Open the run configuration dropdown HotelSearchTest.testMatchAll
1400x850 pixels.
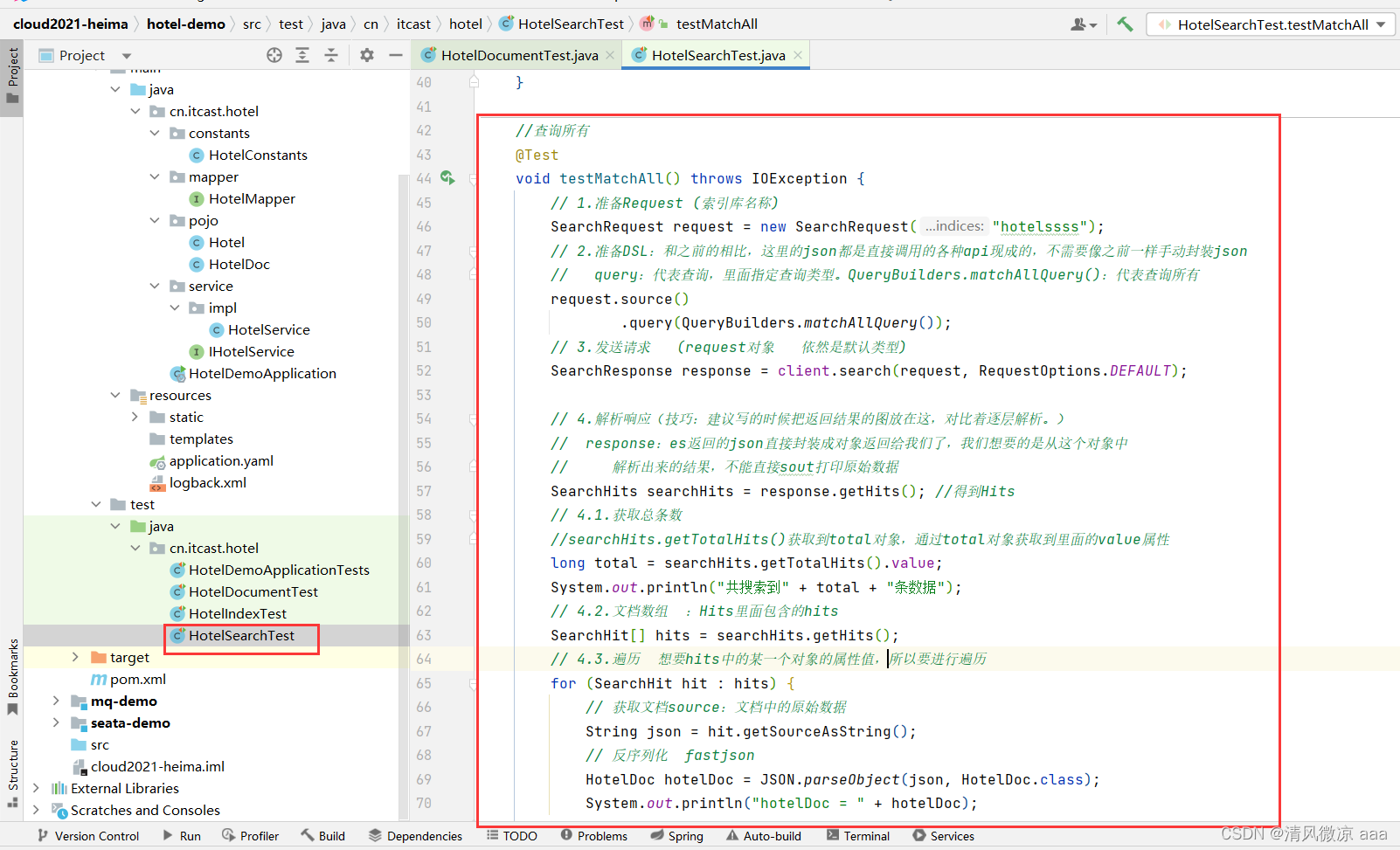[1271, 24]
